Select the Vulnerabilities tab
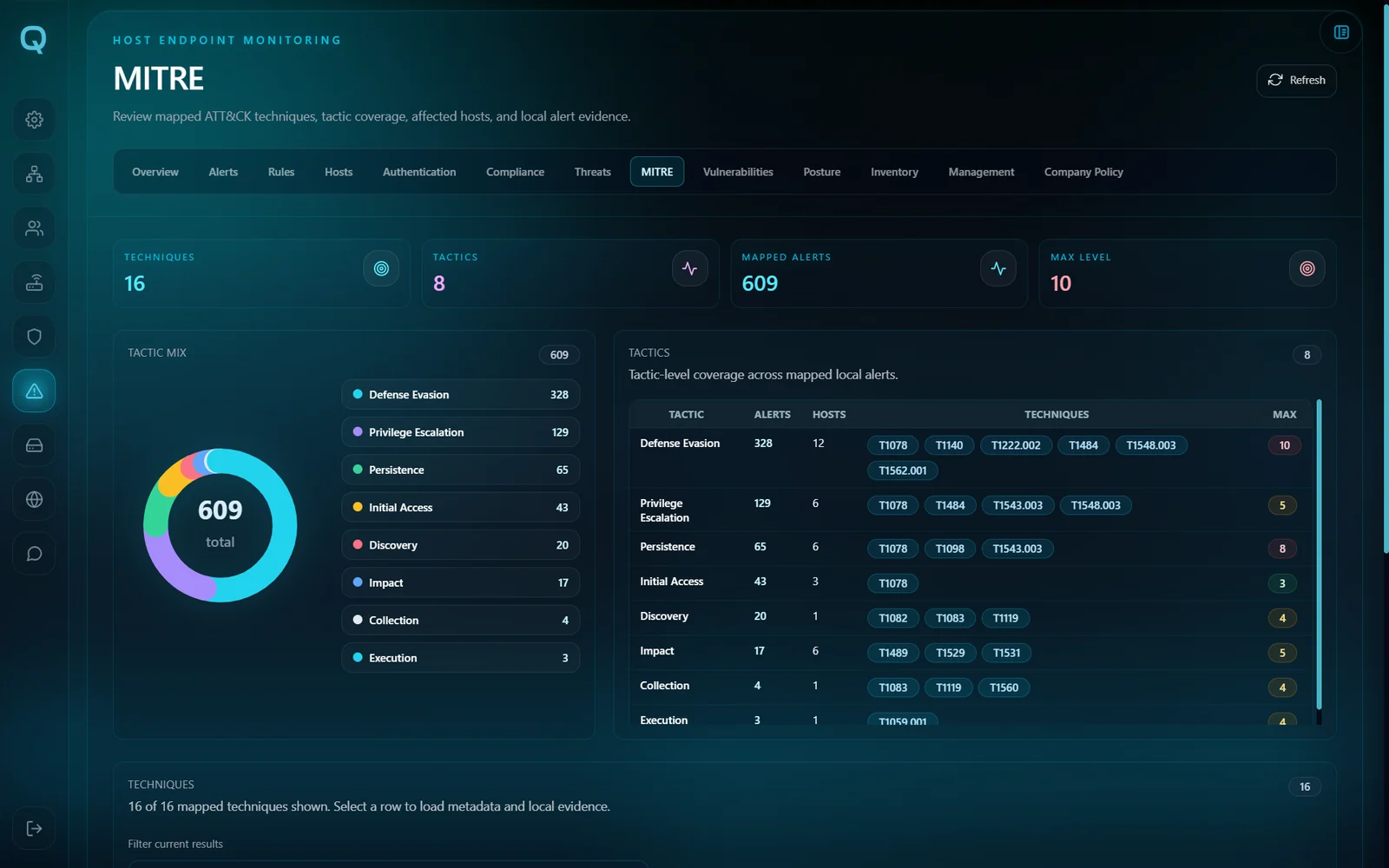The height and width of the screenshot is (868, 1389). [738, 172]
